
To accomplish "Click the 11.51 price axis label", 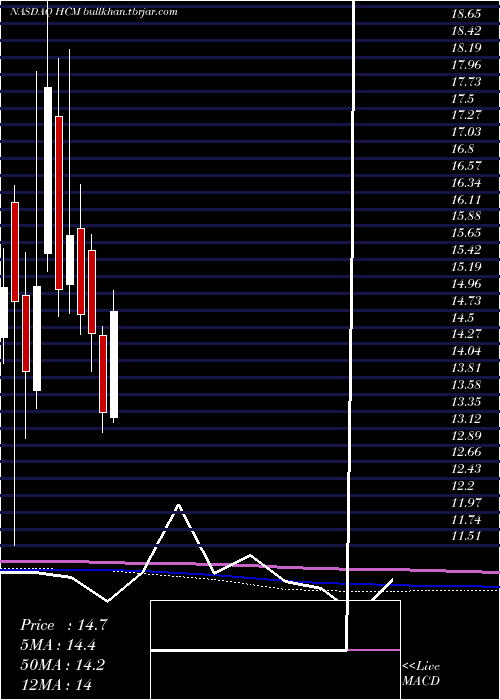I will [x=466, y=537].
